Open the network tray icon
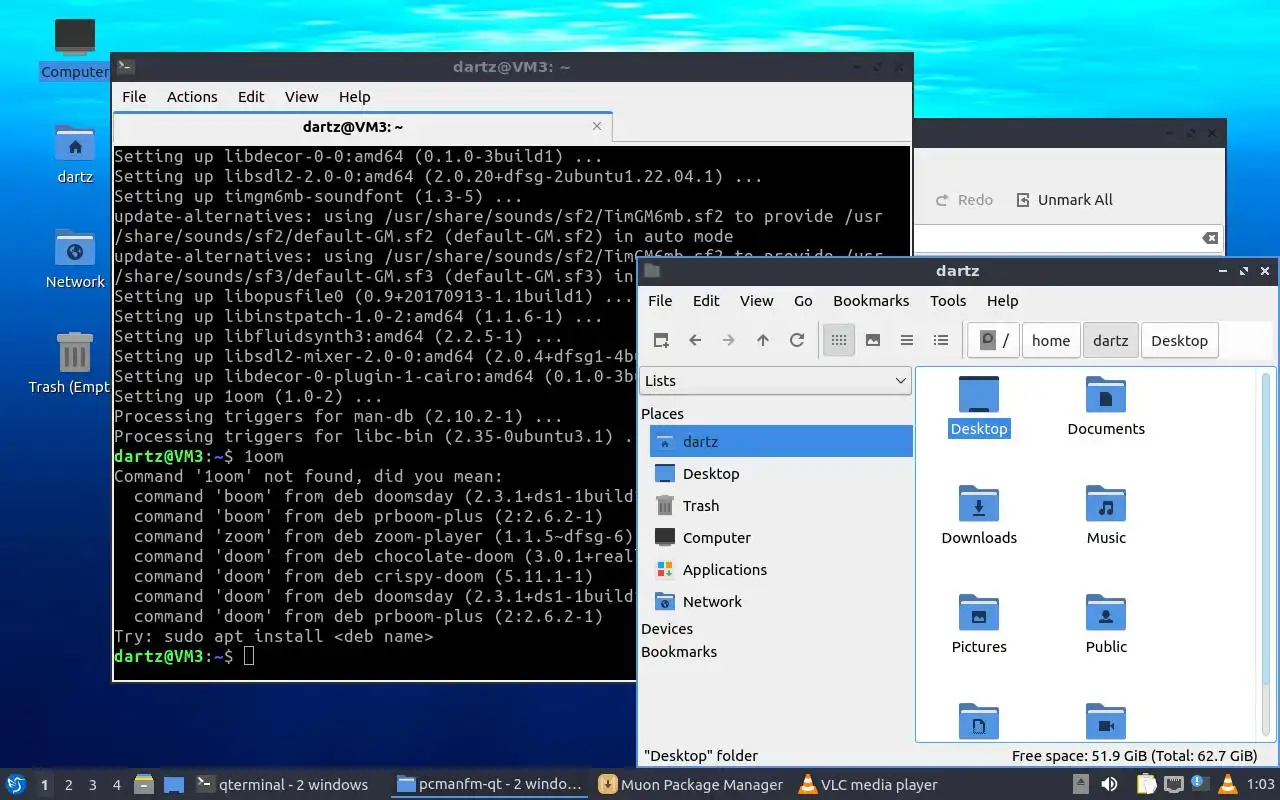The height and width of the screenshot is (800, 1280). [x=1173, y=785]
